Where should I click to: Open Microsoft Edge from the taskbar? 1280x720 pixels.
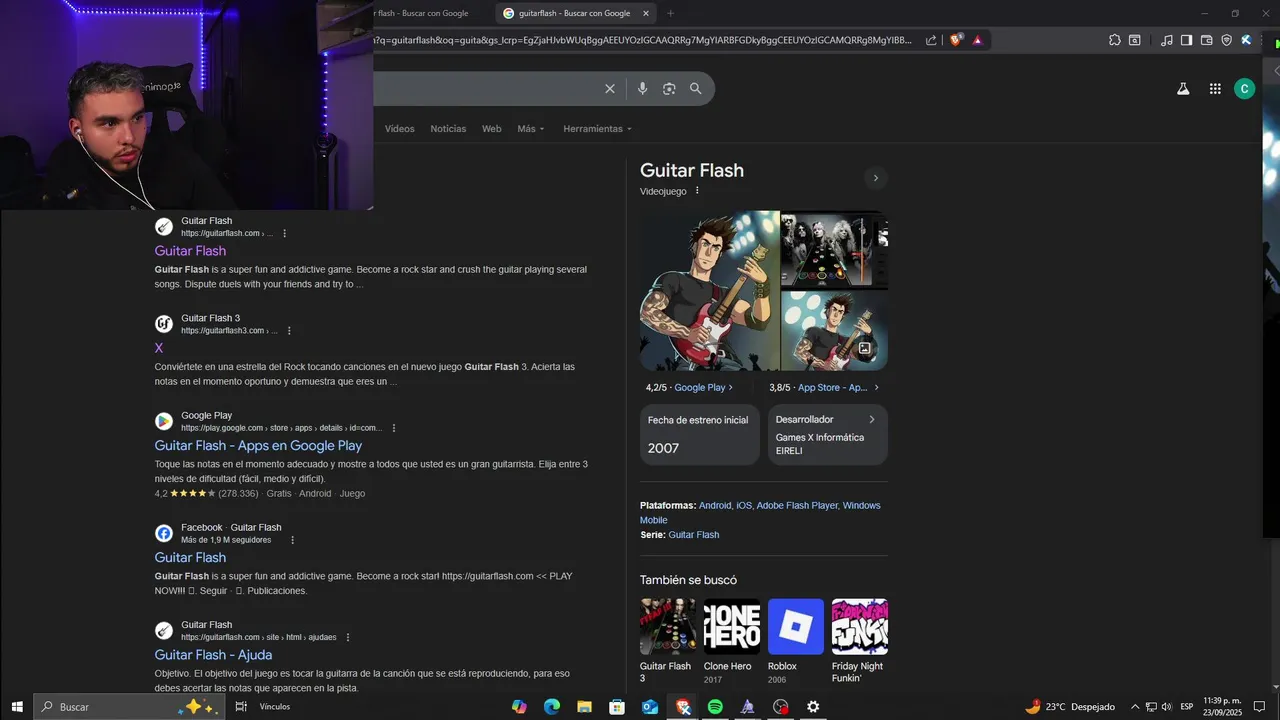(x=552, y=707)
